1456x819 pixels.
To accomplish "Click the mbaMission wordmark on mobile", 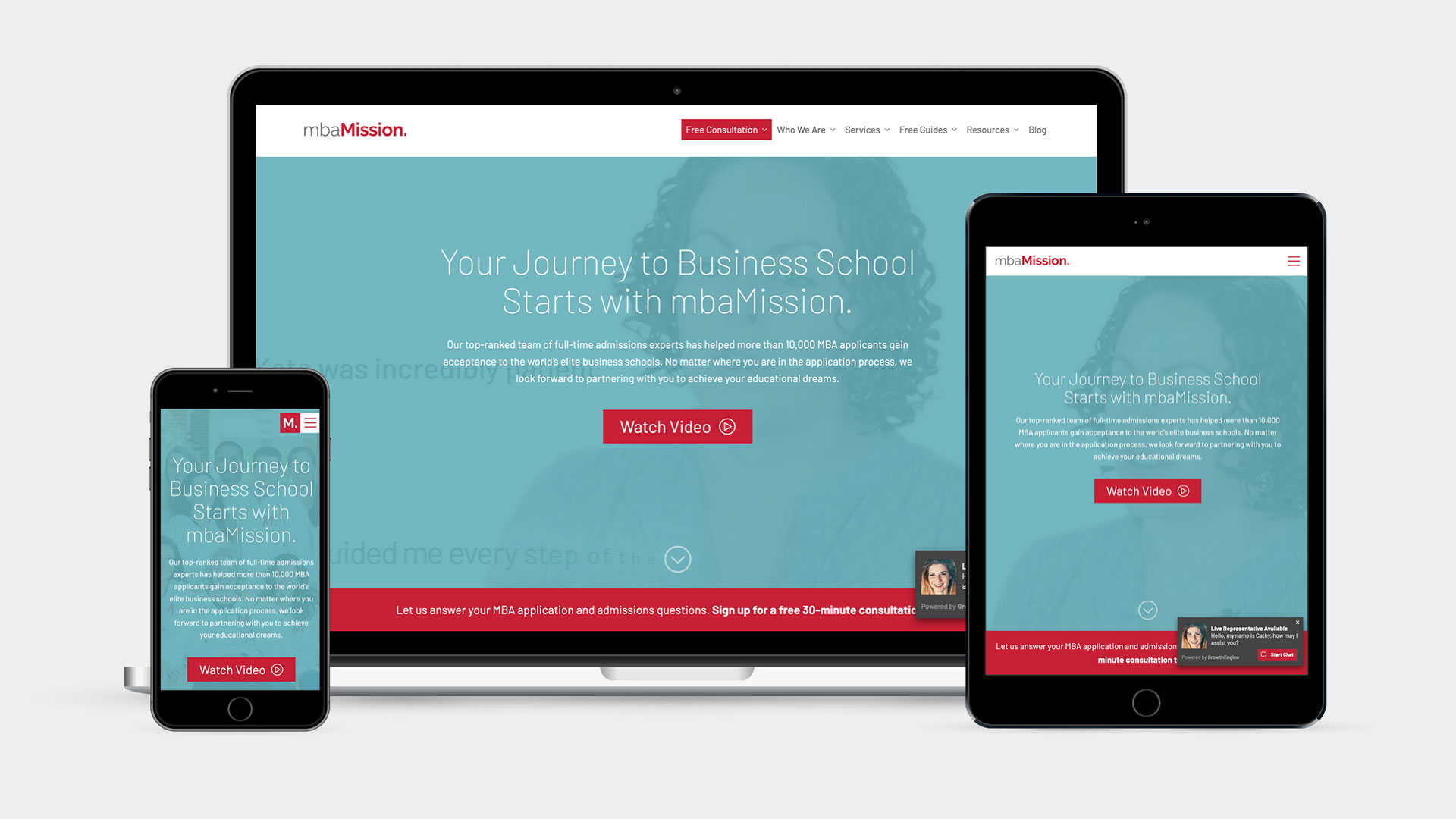I will coord(290,422).
